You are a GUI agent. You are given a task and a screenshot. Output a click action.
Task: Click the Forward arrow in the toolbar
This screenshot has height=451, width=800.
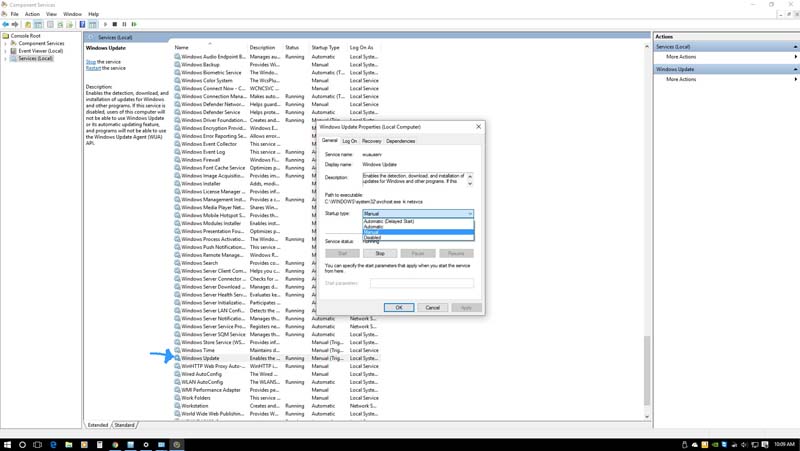15,24
